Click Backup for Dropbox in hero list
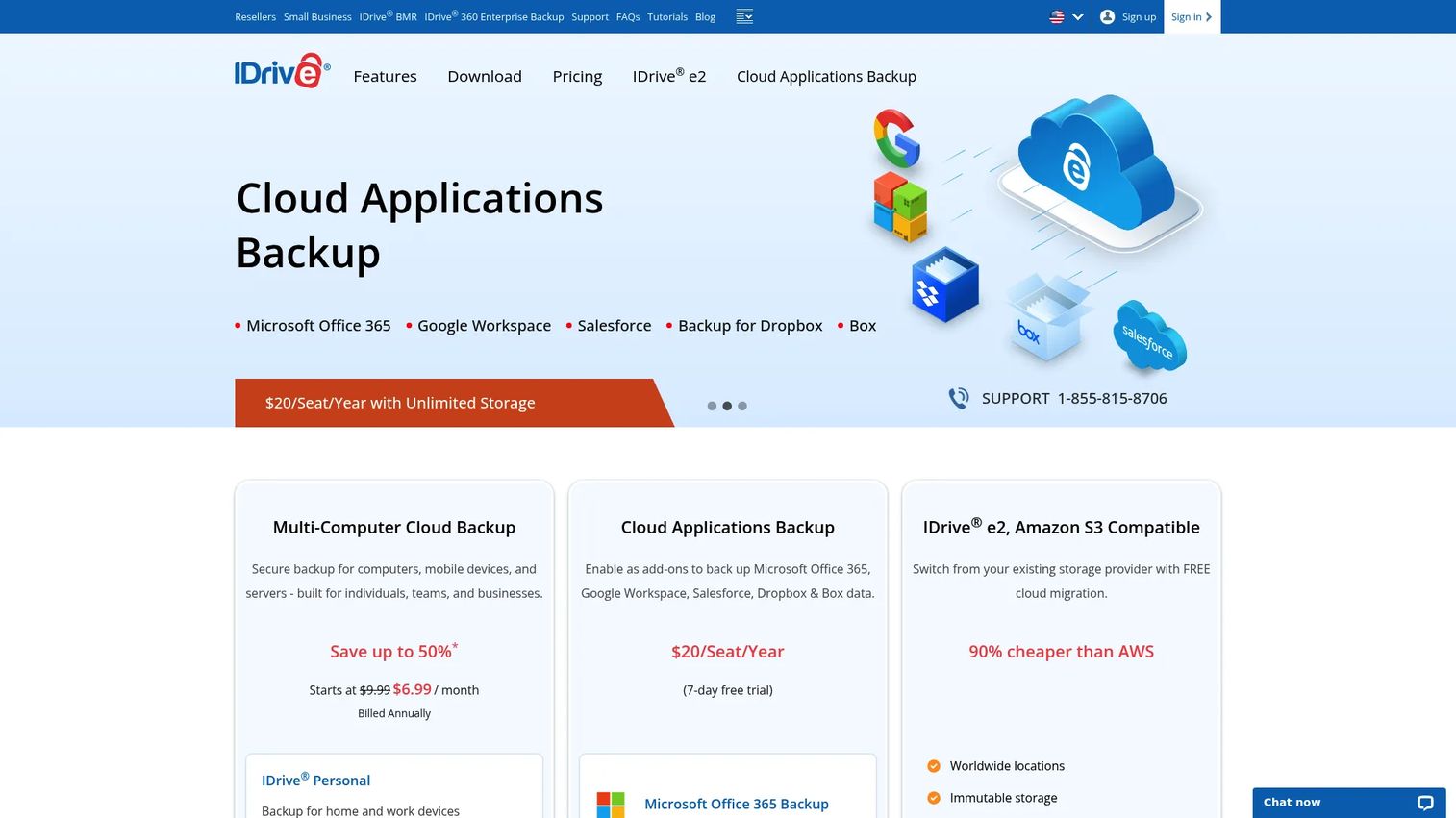This screenshot has height=818, width=1456. [750, 326]
